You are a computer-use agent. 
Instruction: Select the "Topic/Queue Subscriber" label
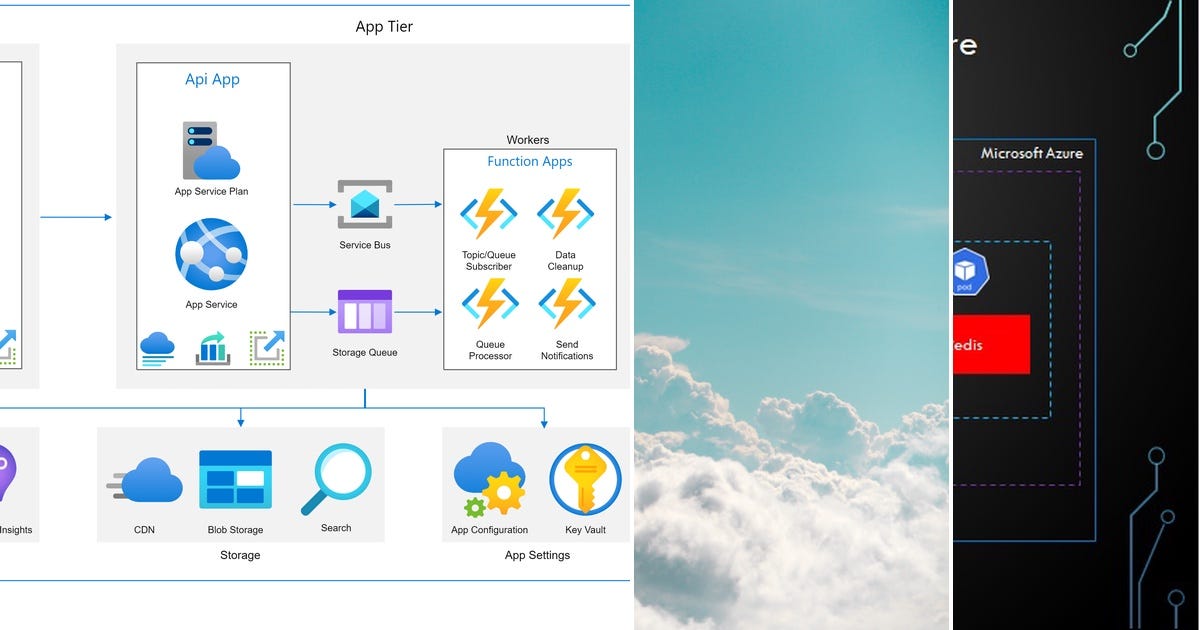point(488,261)
